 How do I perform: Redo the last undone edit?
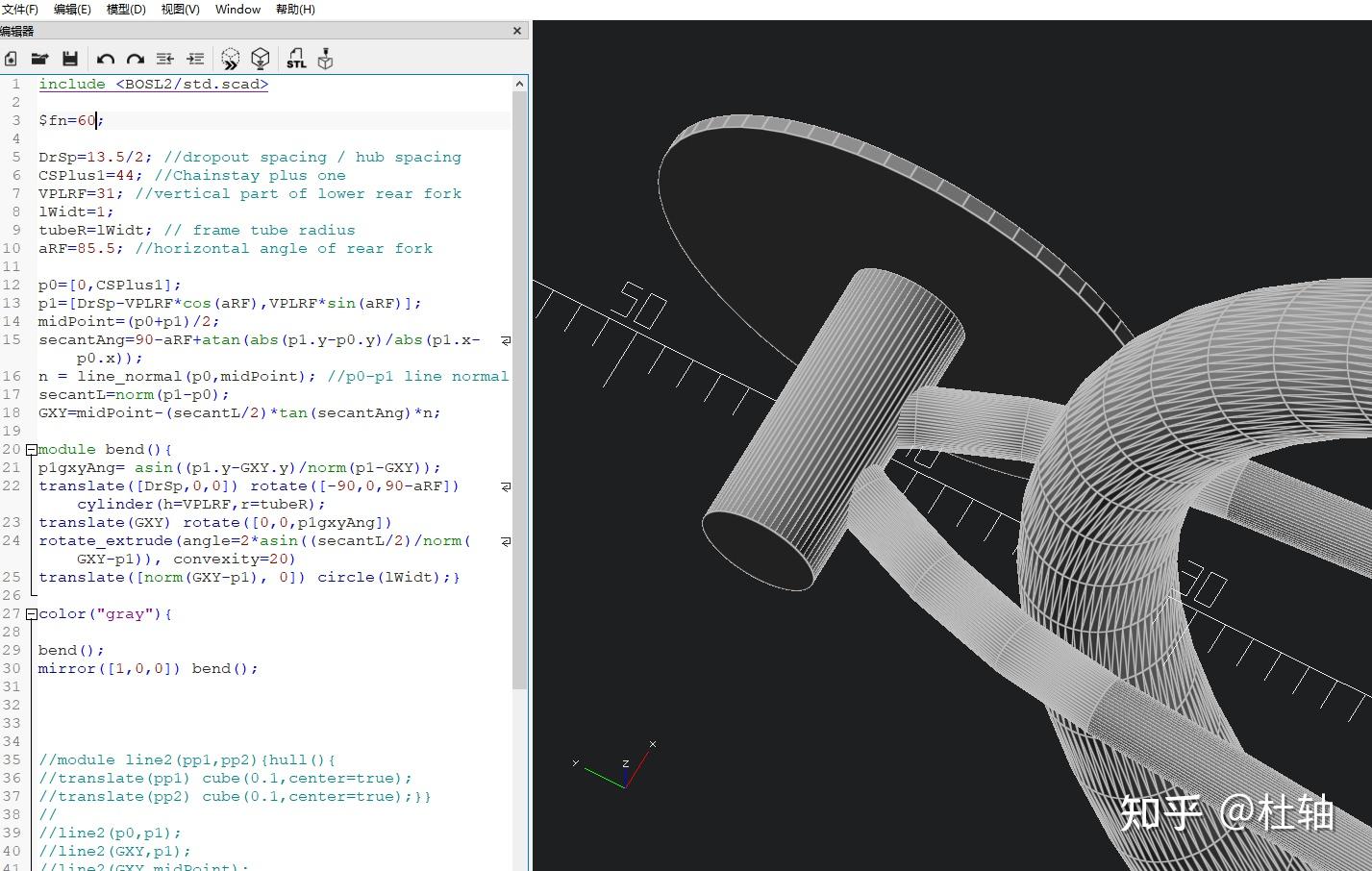click(x=136, y=60)
